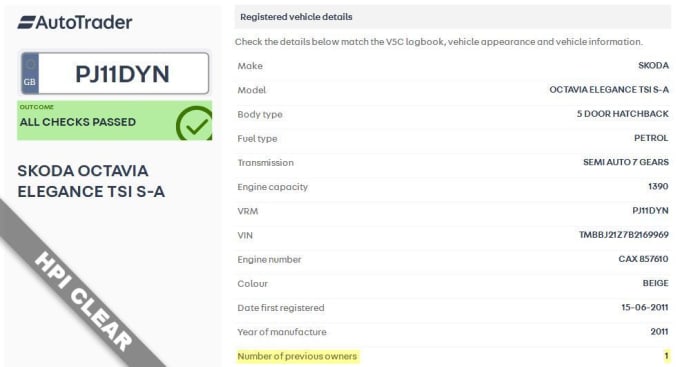Click the SKODA OCTAVIA ELEGANCE TSI S-A heading
Viewport: 680px width, 367px height.
(x=91, y=181)
